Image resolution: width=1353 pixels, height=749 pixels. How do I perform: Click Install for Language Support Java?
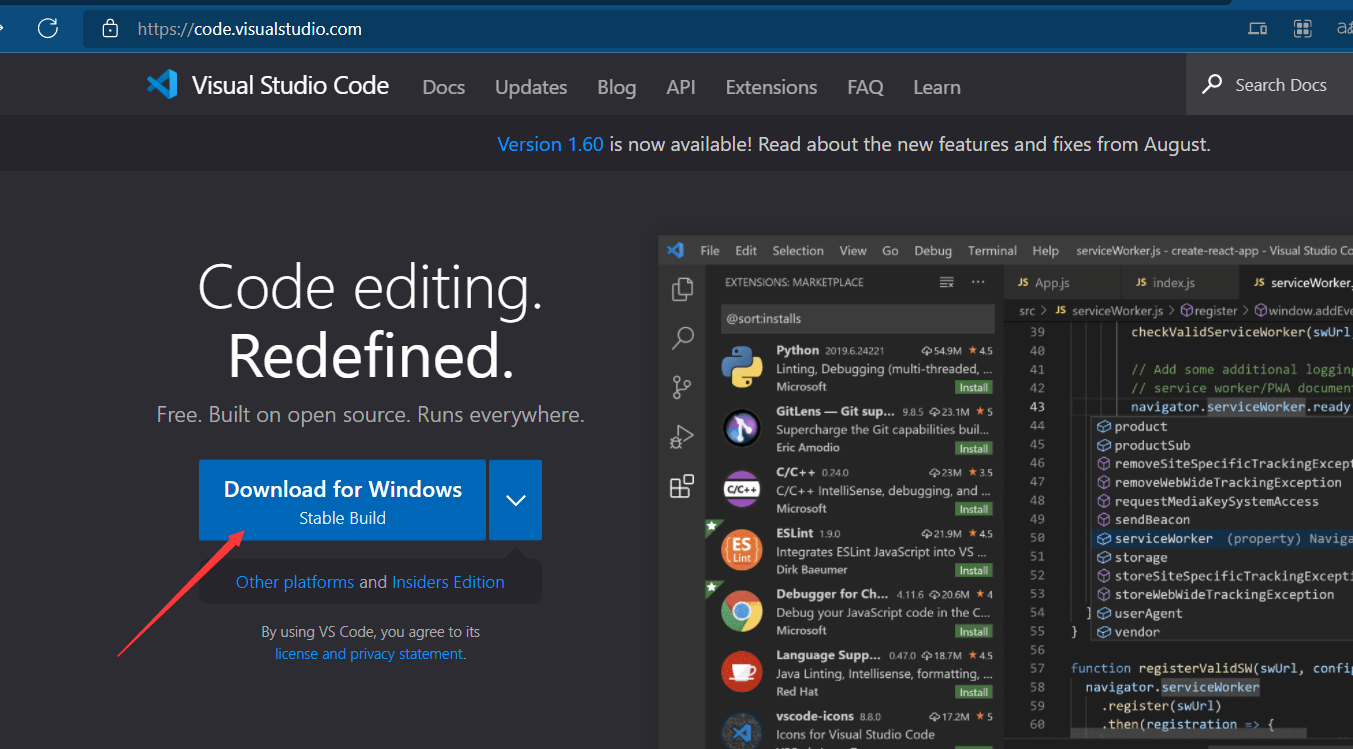coord(973,692)
